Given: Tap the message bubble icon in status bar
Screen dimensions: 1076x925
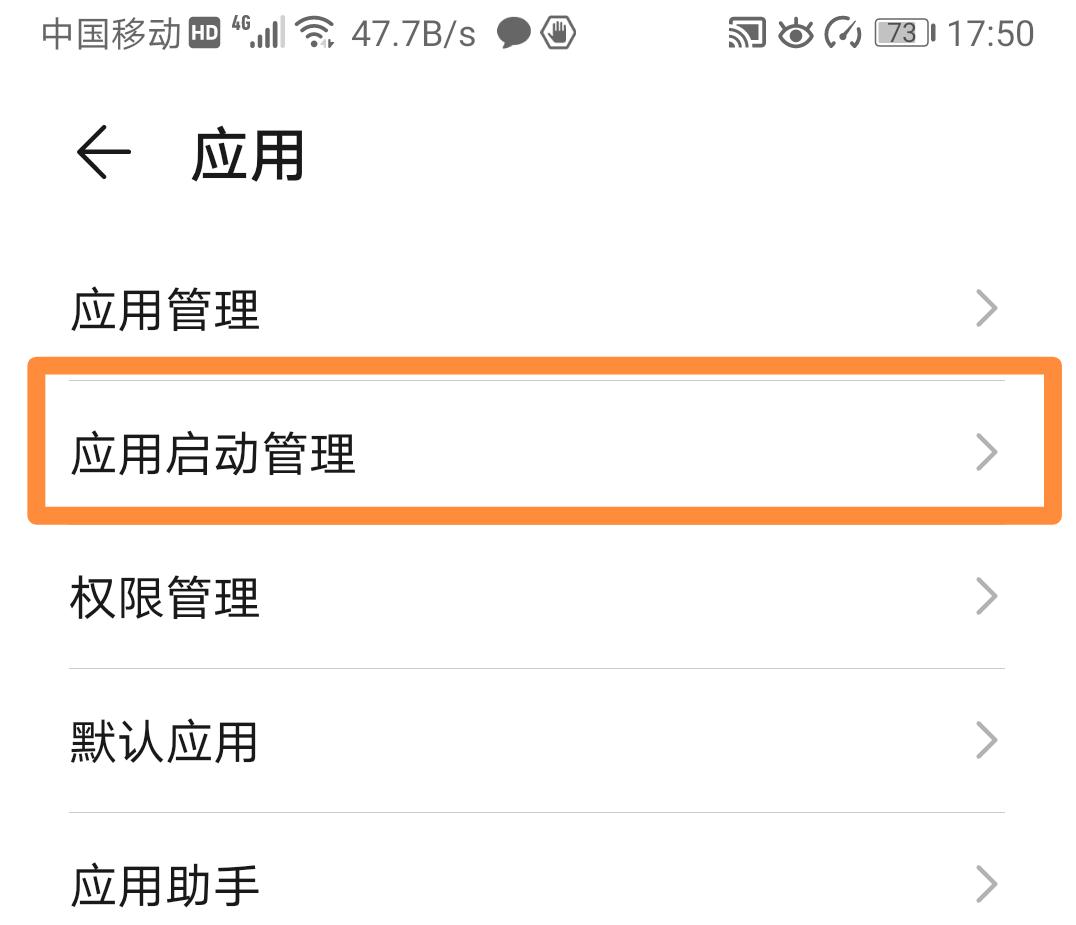Looking at the screenshot, I should click(513, 33).
